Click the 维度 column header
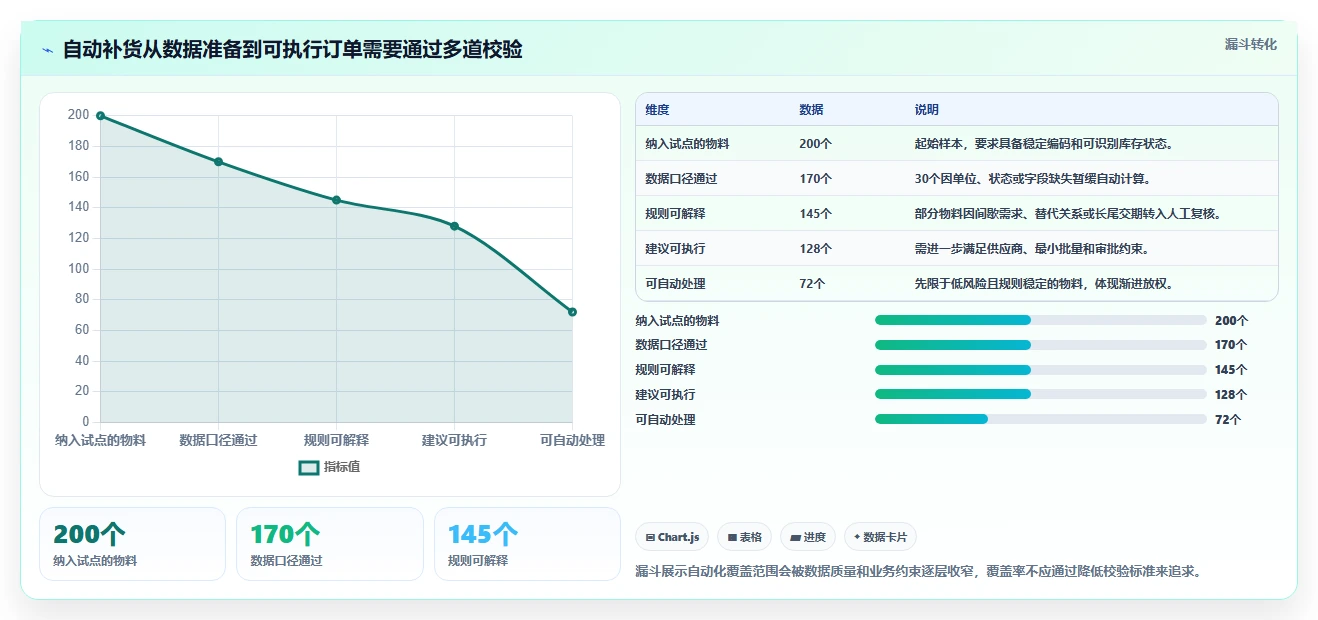This screenshot has height=620, width=1318. pos(657,110)
